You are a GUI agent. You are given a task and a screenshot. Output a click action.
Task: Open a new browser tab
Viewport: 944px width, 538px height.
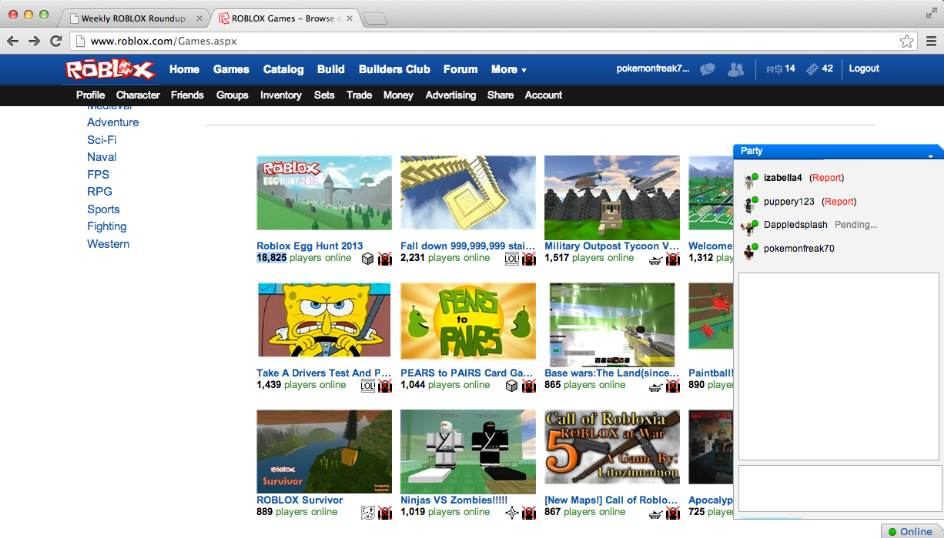[x=374, y=19]
